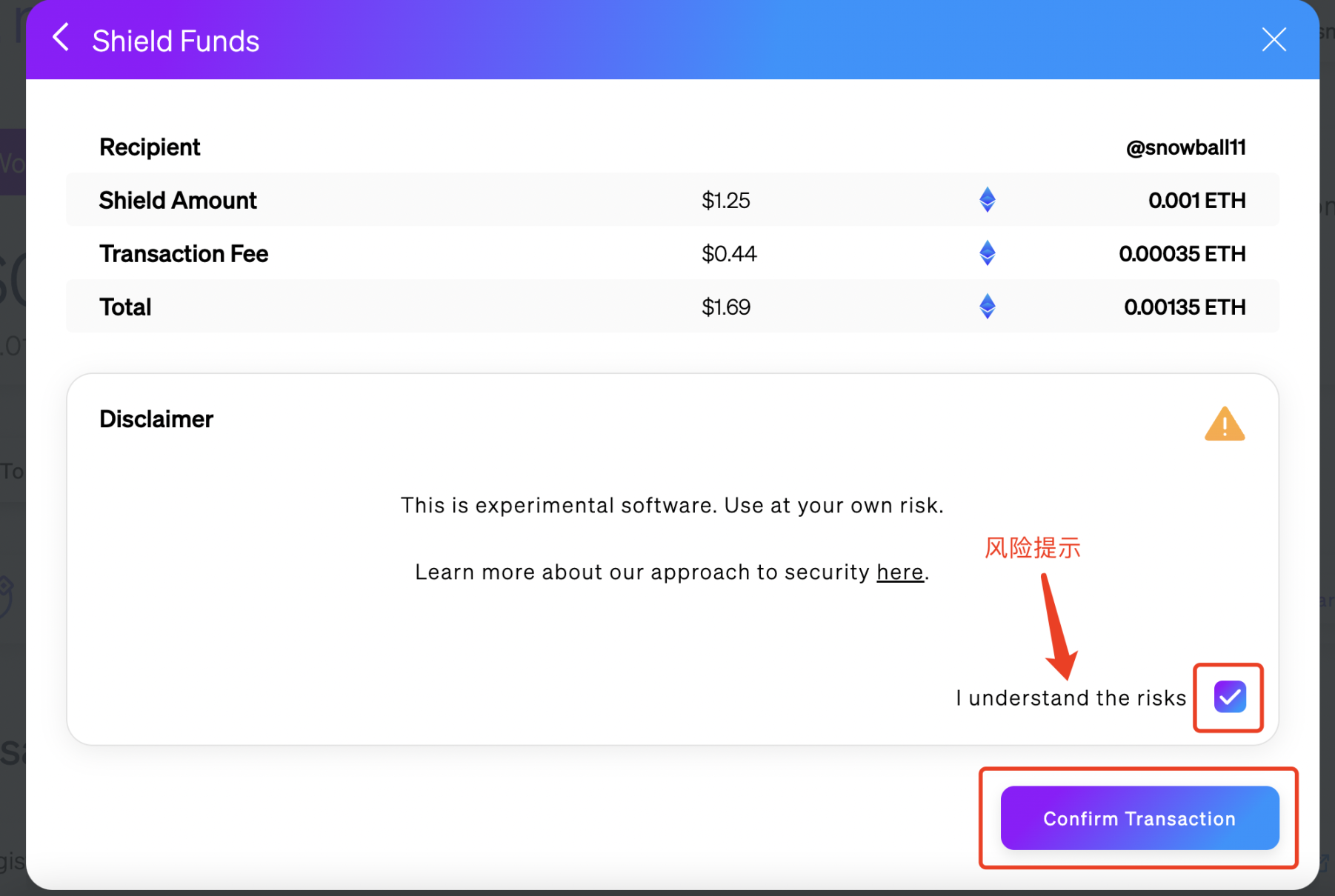Click the ETH icon in Total row
The image size is (1335, 896).
pos(987,307)
